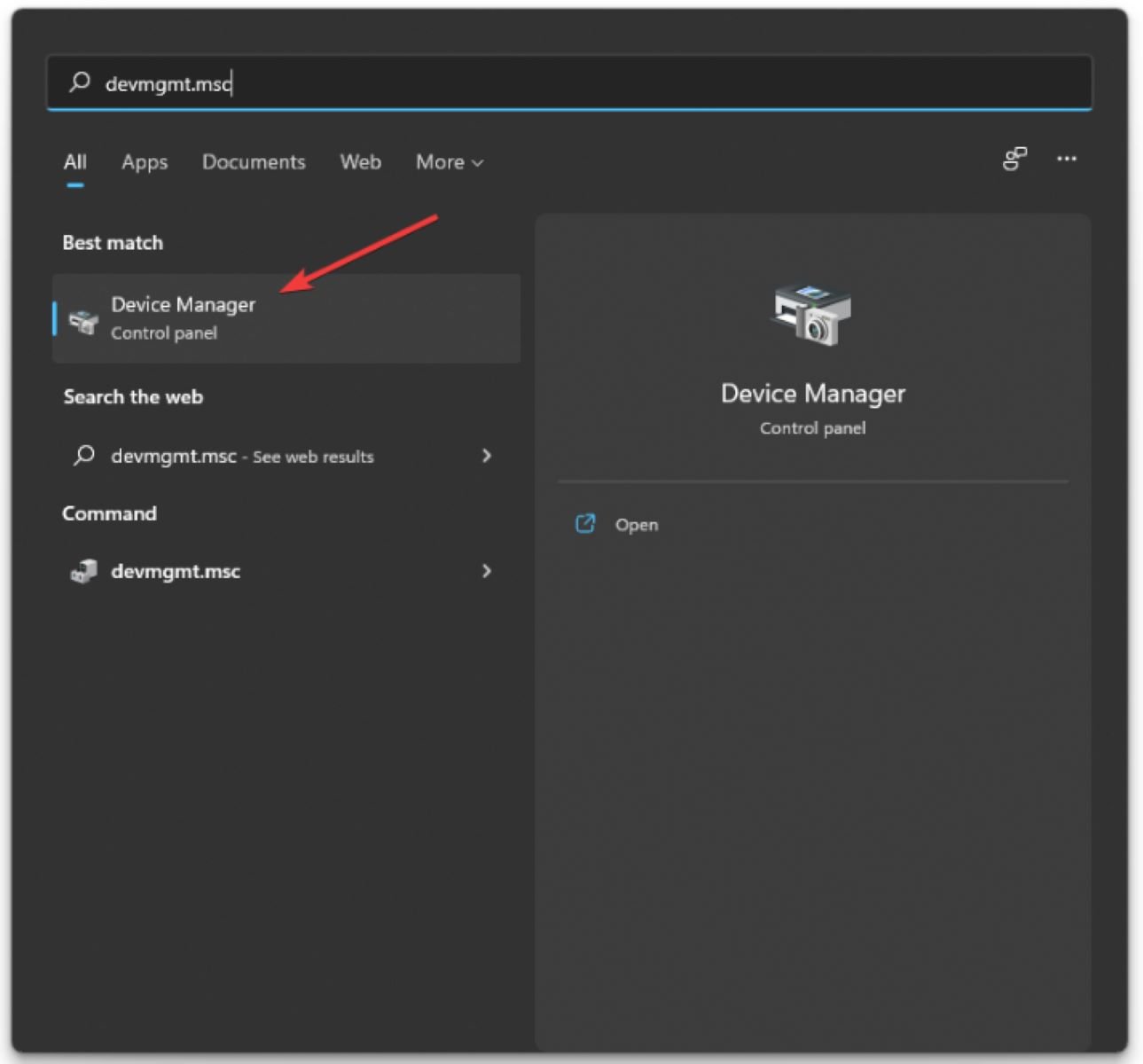The width and height of the screenshot is (1143, 1064).
Task: Click the Open external link icon
Action: tap(585, 524)
